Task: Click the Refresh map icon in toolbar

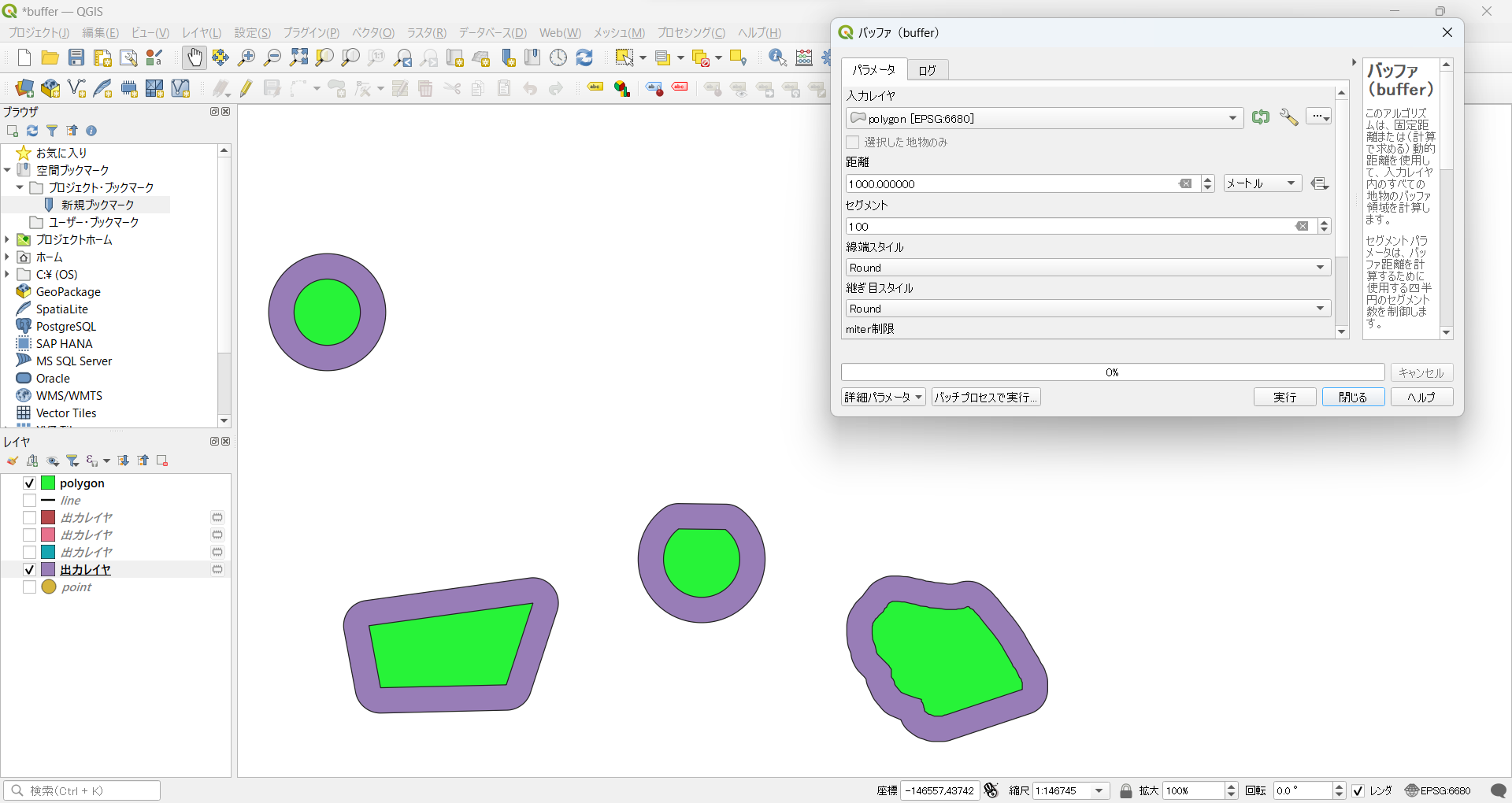Action: tap(584, 57)
